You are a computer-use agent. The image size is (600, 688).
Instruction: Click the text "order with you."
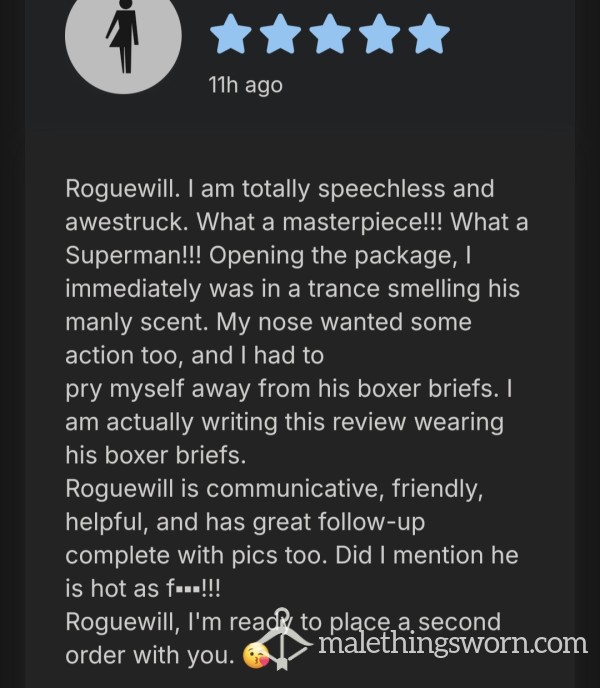coord(150,656)
